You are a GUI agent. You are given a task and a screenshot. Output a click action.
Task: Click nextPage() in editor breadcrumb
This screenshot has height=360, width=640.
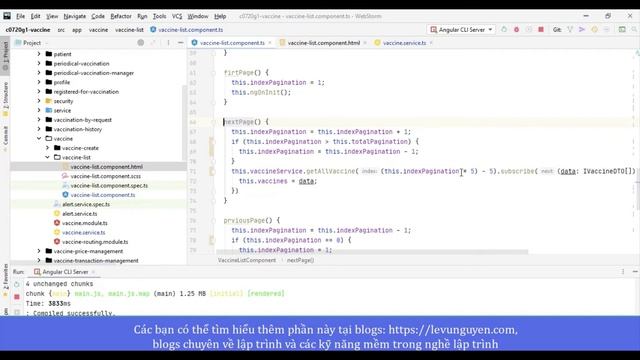point(300,260)
